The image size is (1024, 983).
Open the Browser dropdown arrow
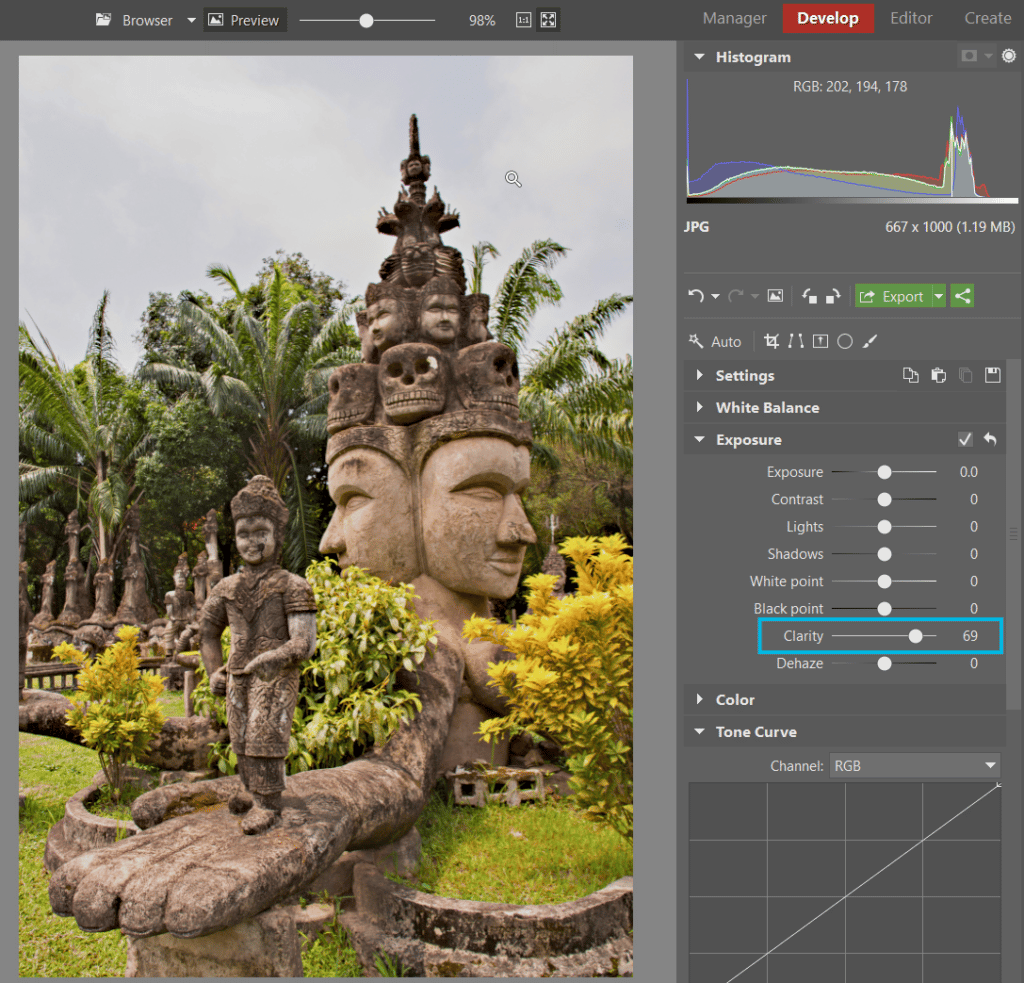point(191,20)
